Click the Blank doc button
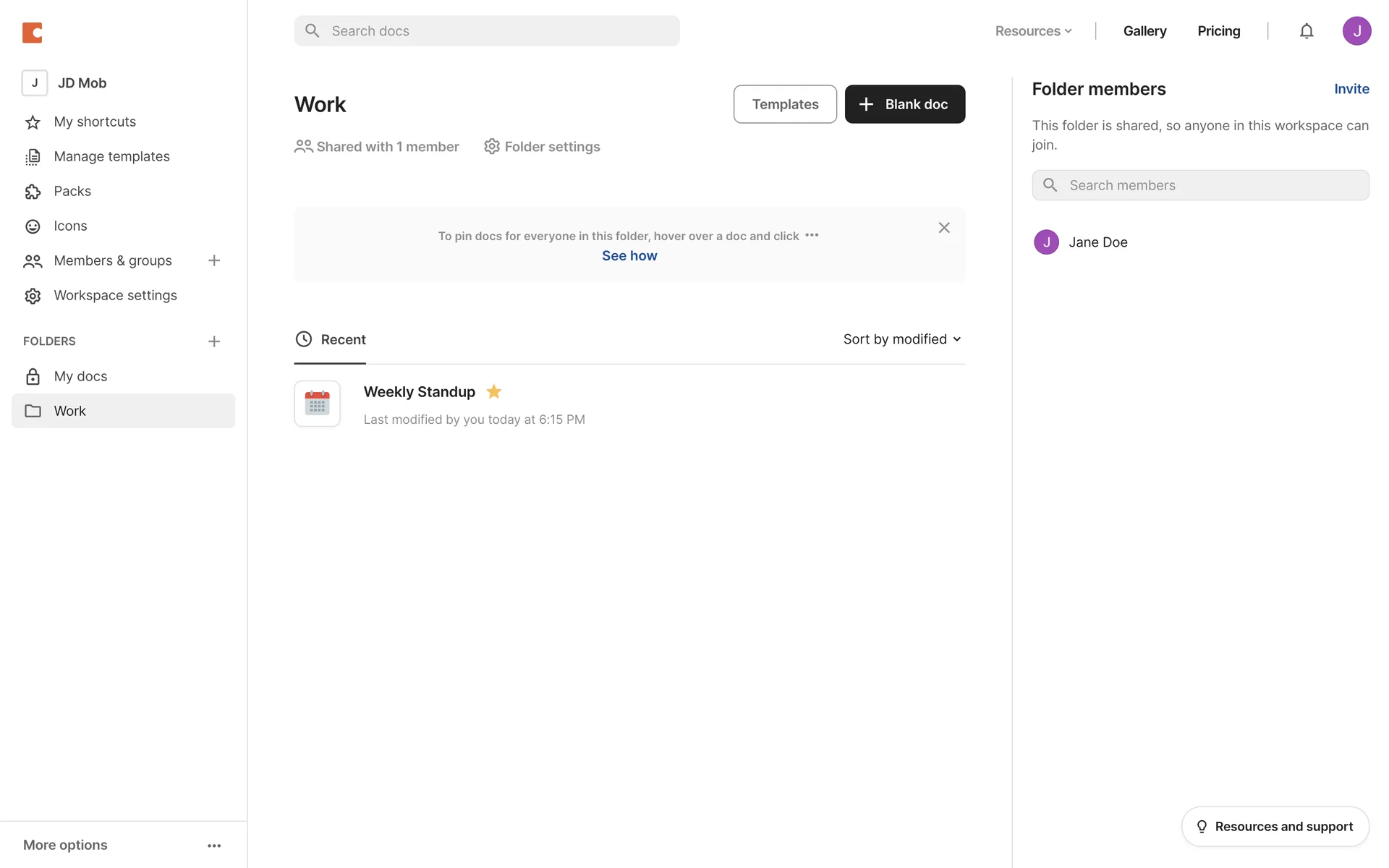Screen dimensions: 1389x868 tap(904, 104)
